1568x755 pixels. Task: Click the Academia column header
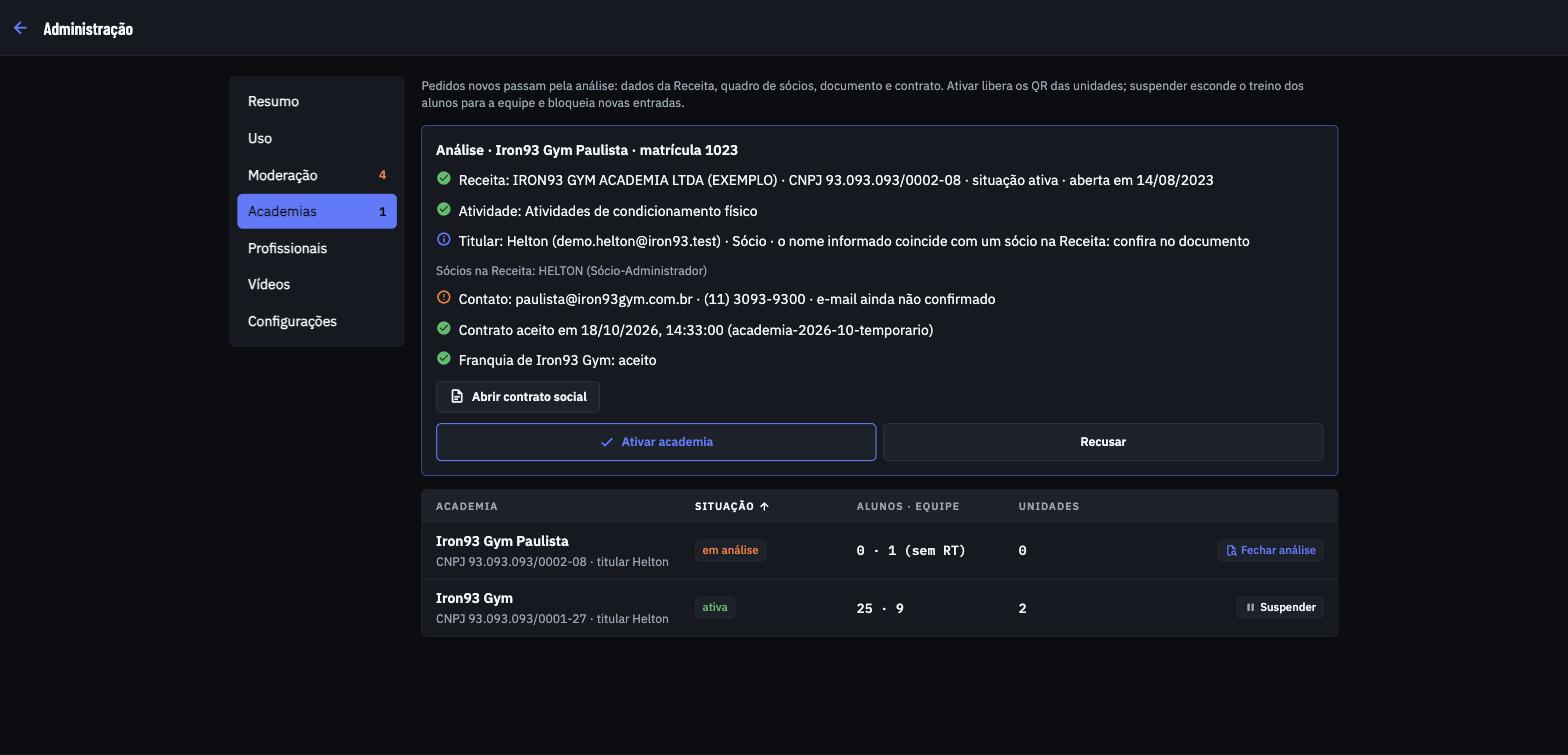click(x=467, y=506)
